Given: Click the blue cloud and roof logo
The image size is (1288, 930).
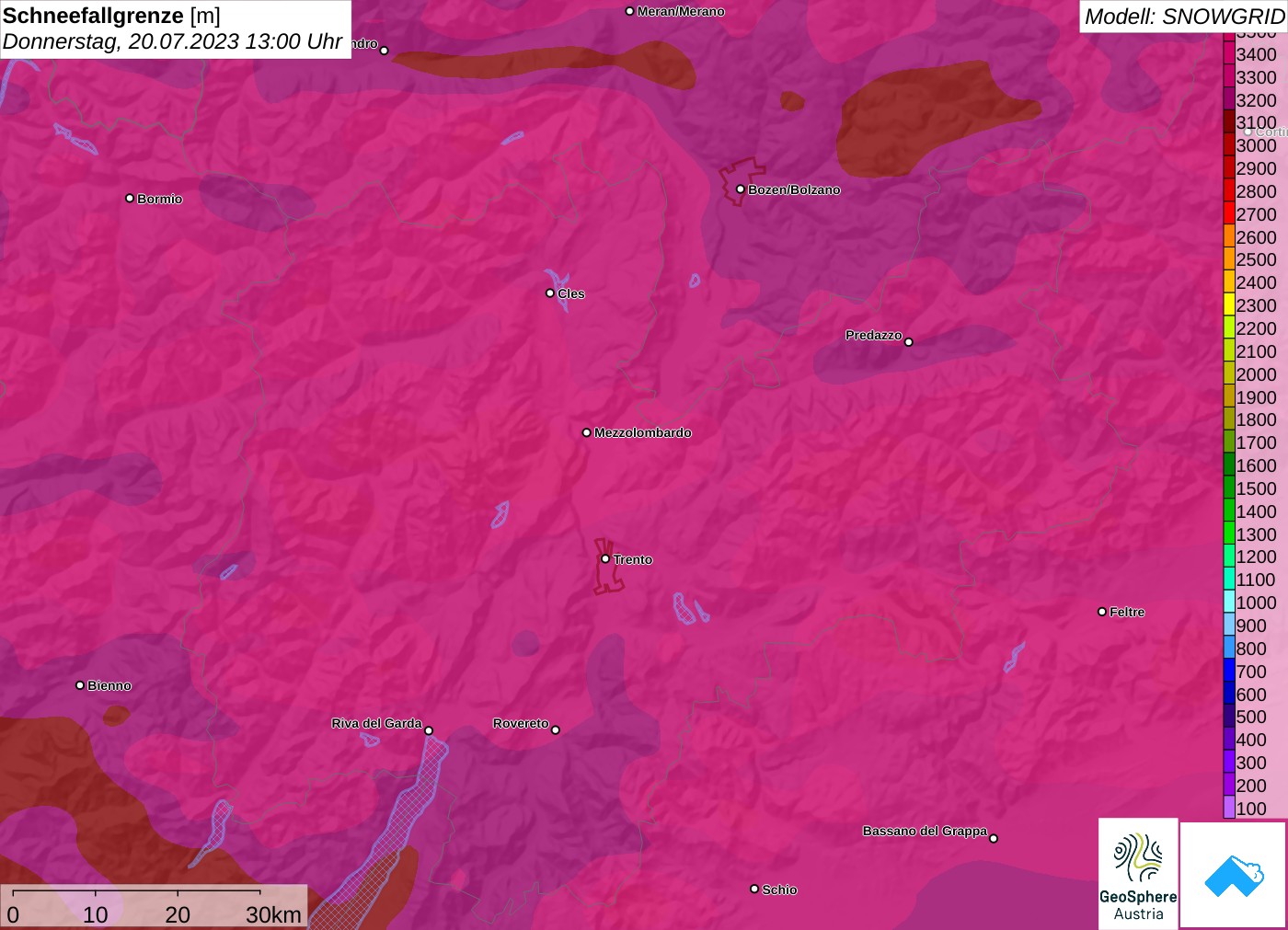Looking at the screenshot, I should point(1233,875).
